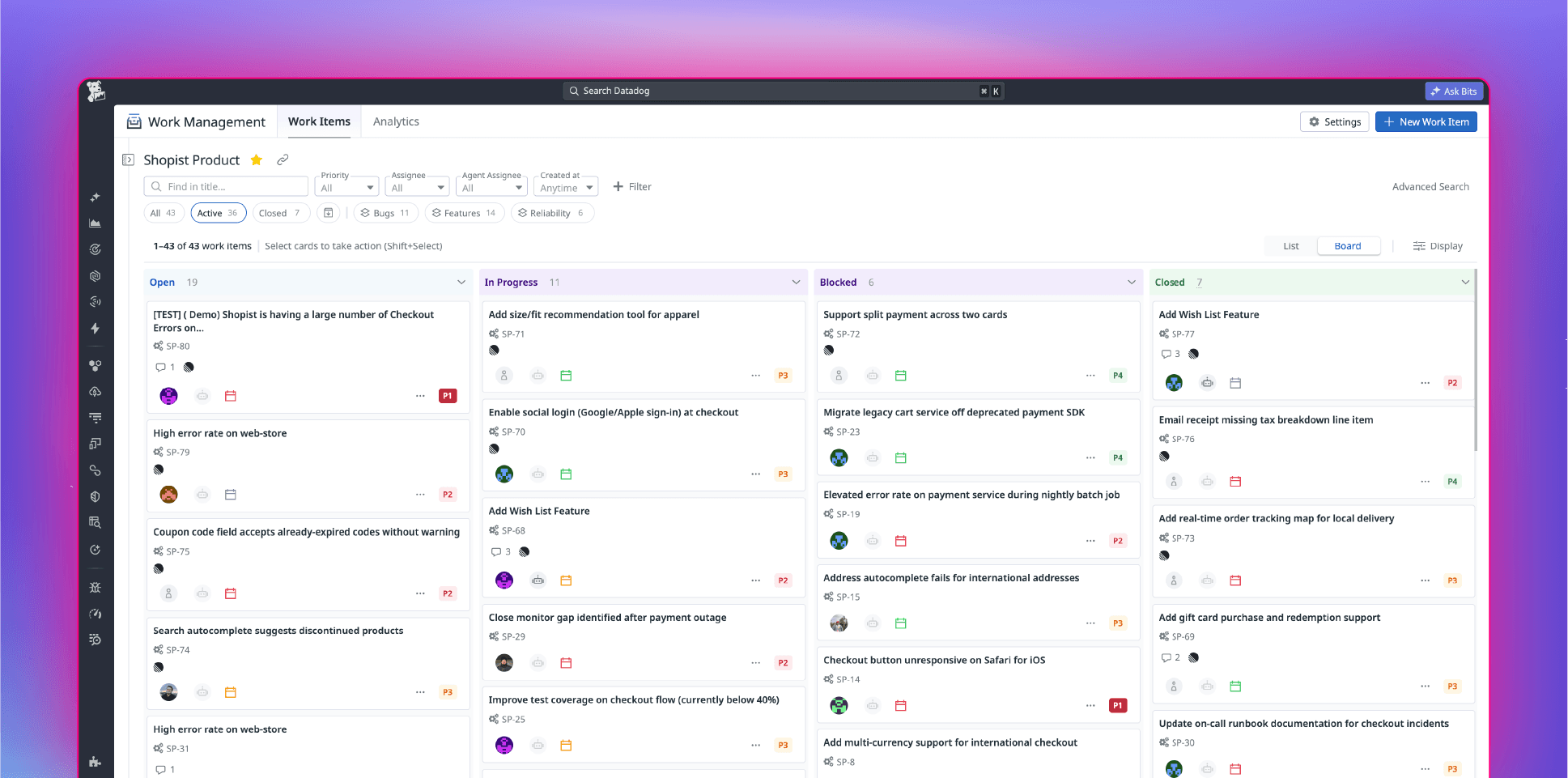Viewport: 1568px width, 778px height.
Task: Open the Display options menu
Action: tap(1438, 246)
